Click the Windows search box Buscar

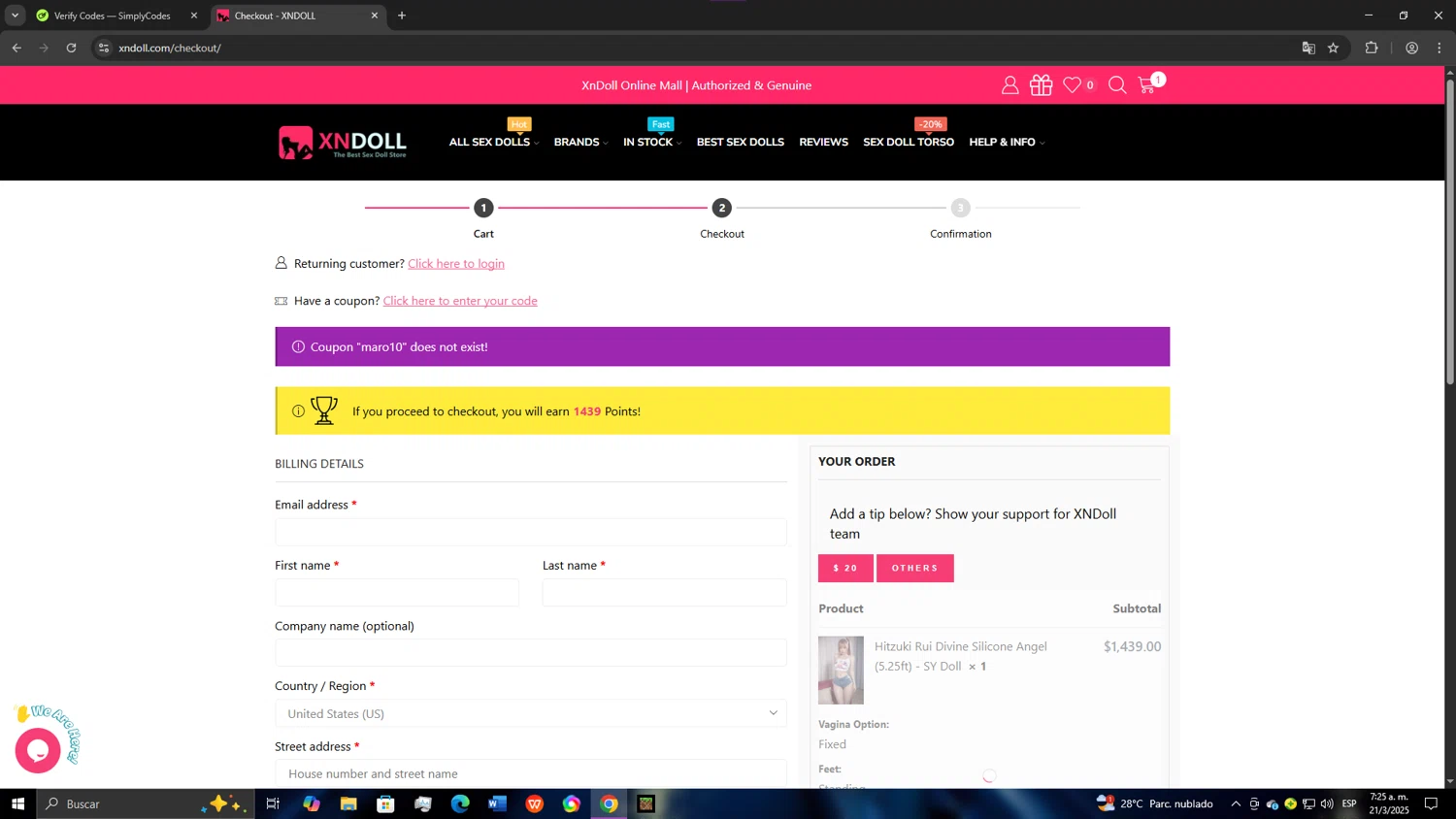[146, 803]
